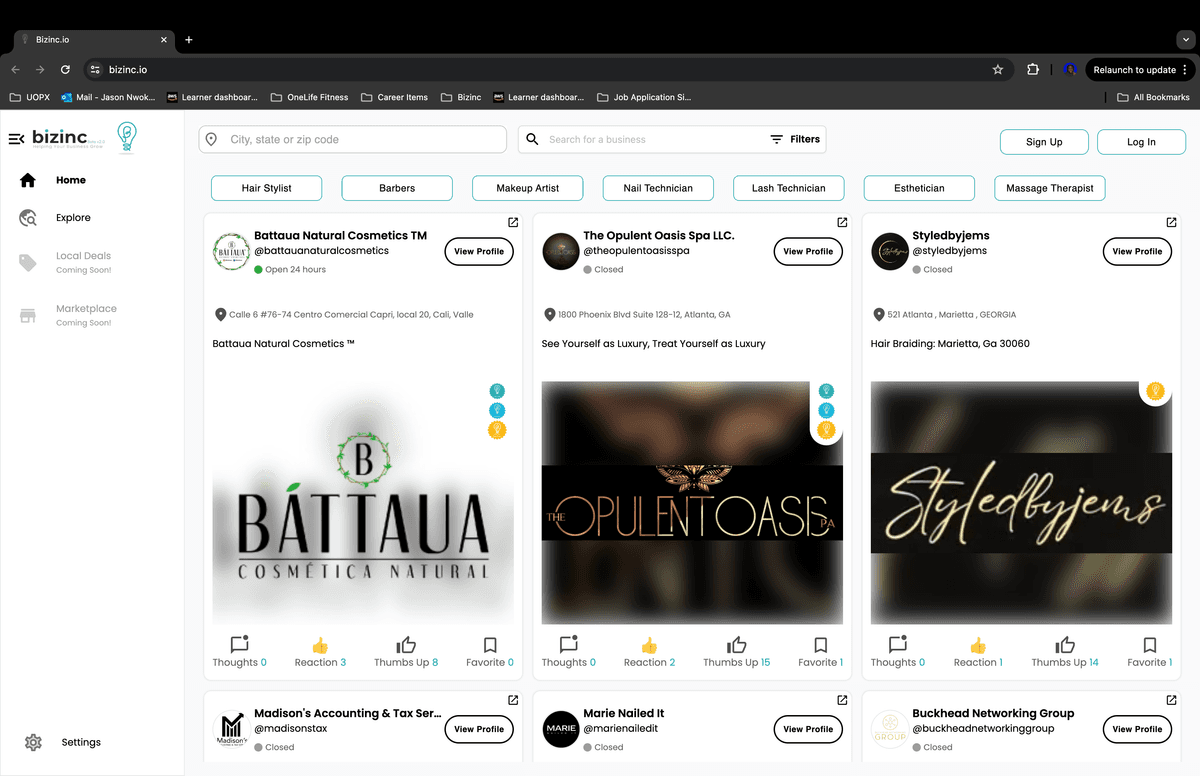View Profile of Buckhead Networking Group
The height and width of the screenshot is (776, 1200).
[1137, 730]
